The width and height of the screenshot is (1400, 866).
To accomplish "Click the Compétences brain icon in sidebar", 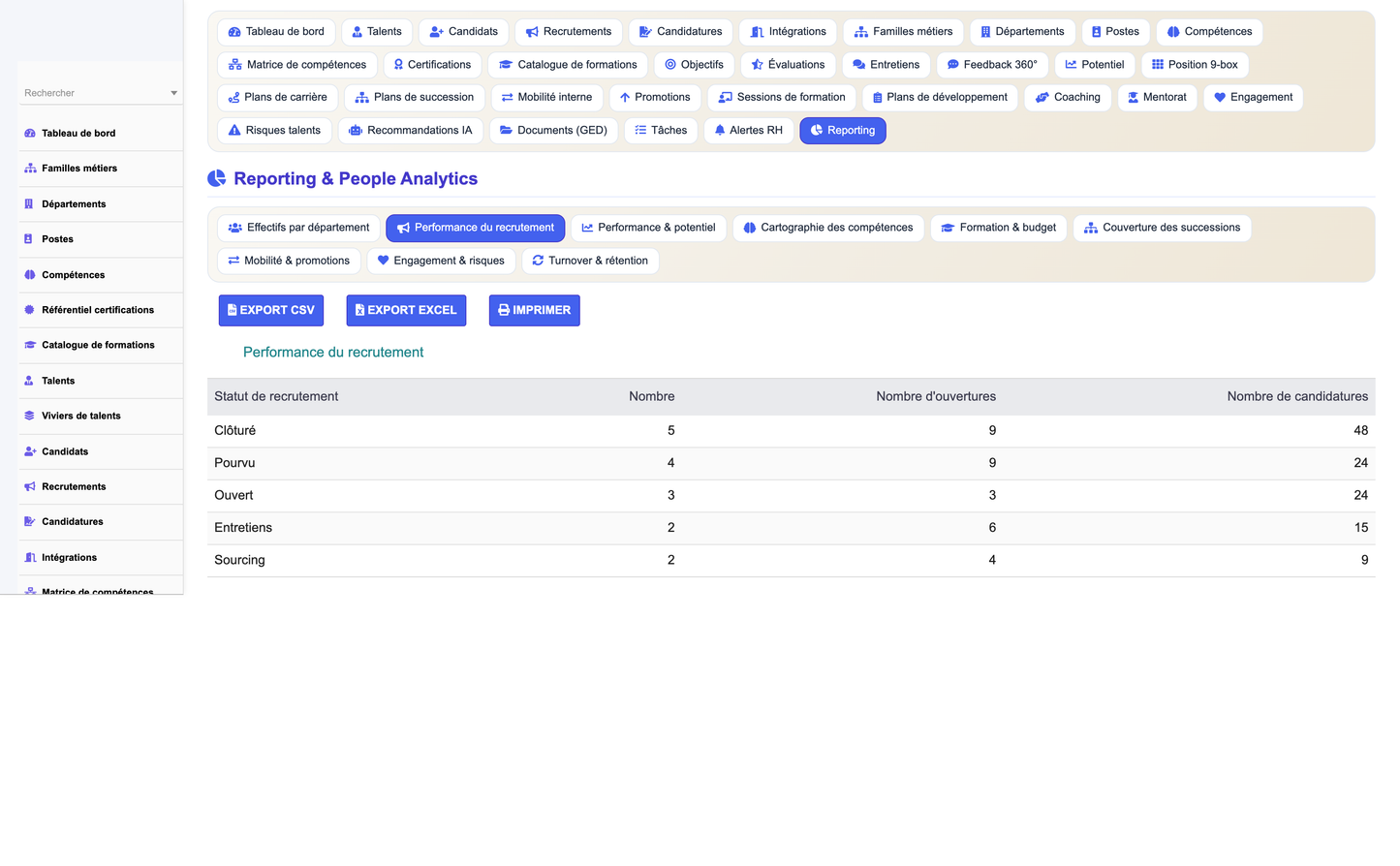I will (30, 275).
